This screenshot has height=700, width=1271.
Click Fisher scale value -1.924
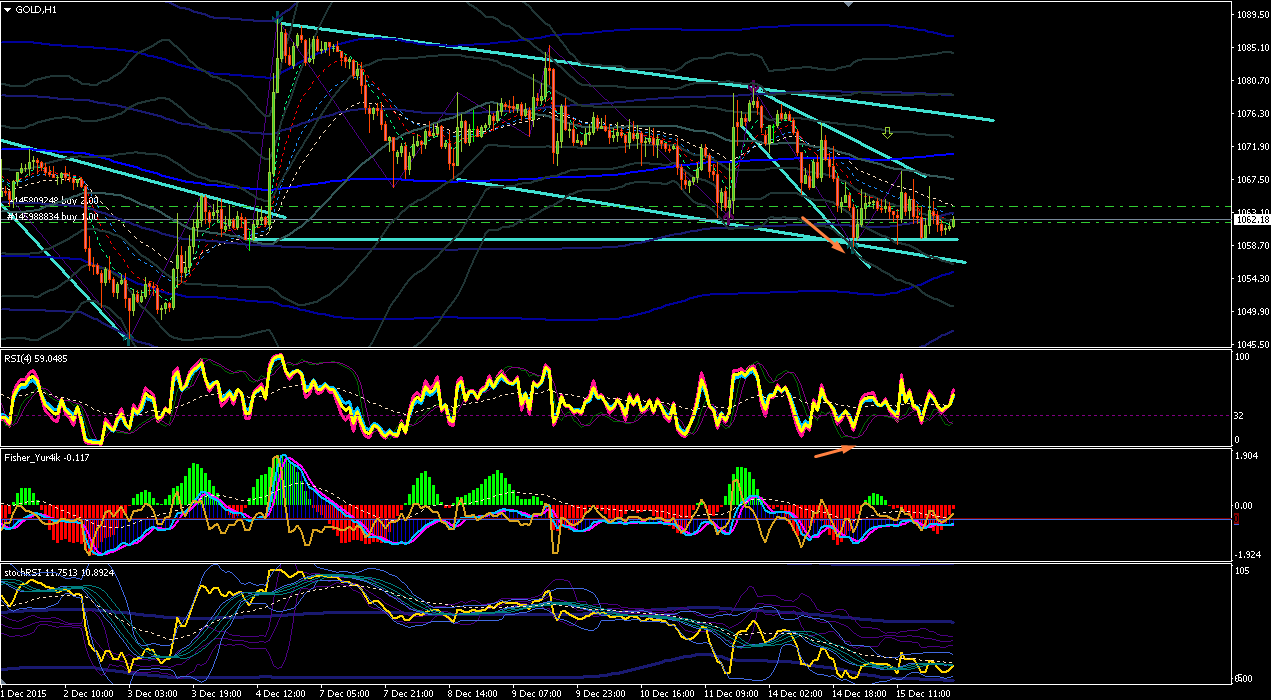point(1250,554)
